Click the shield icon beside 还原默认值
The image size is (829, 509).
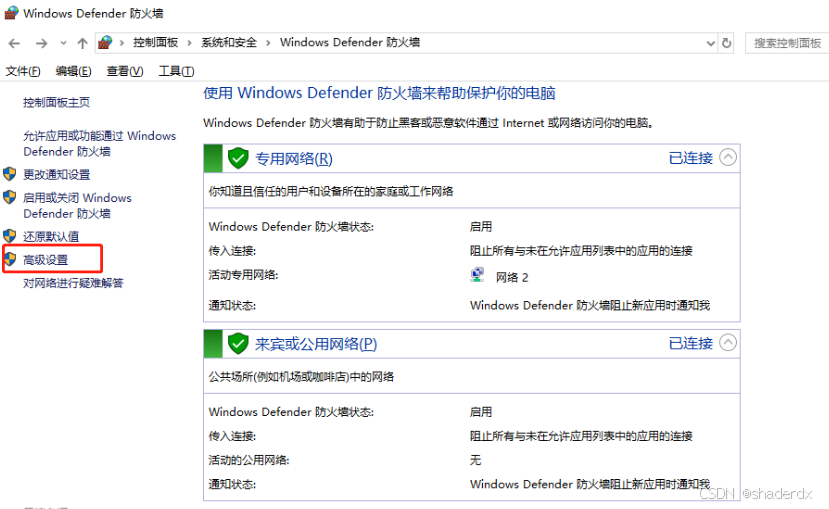[10, 236]
